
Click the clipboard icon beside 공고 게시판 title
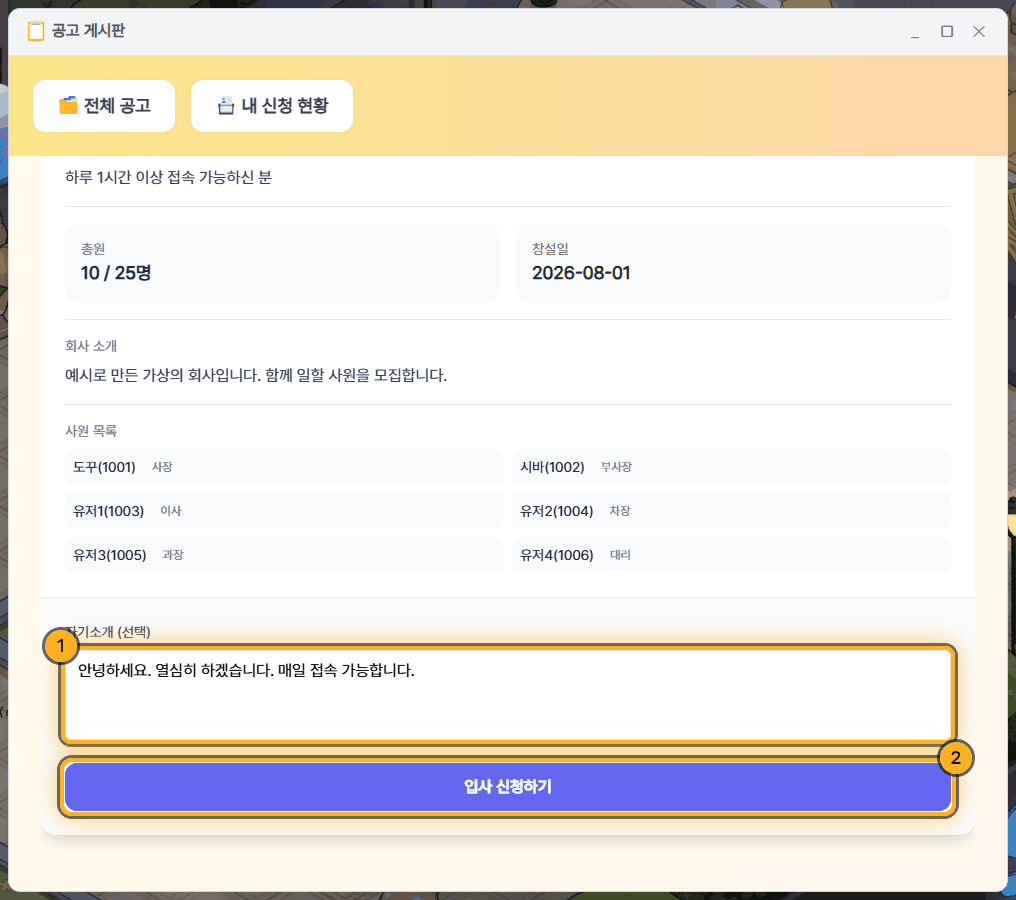pos(36,30)
